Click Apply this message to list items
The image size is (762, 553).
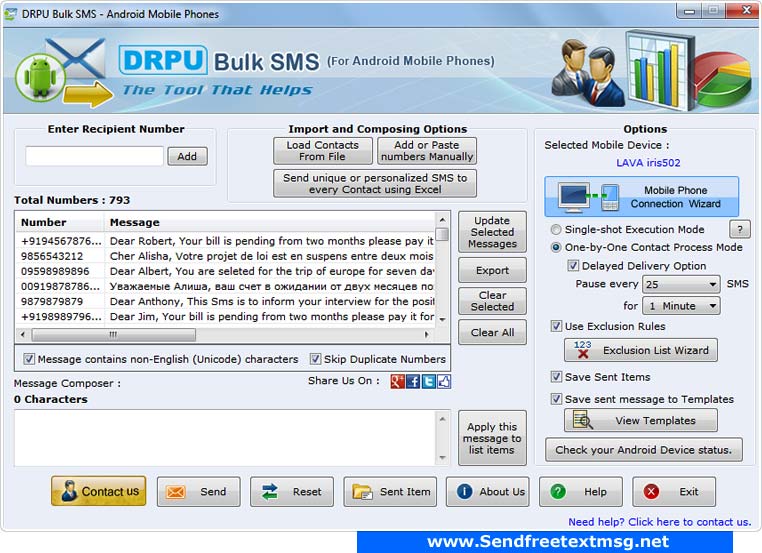click(492, 438)
